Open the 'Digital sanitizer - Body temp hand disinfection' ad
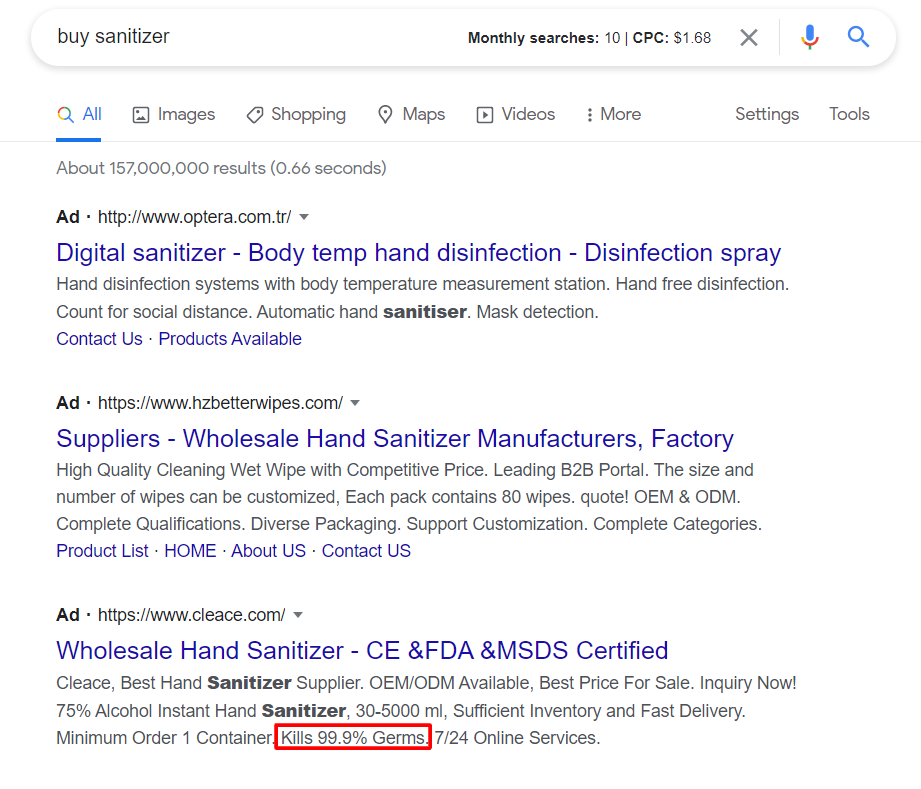 click(418, 253)
